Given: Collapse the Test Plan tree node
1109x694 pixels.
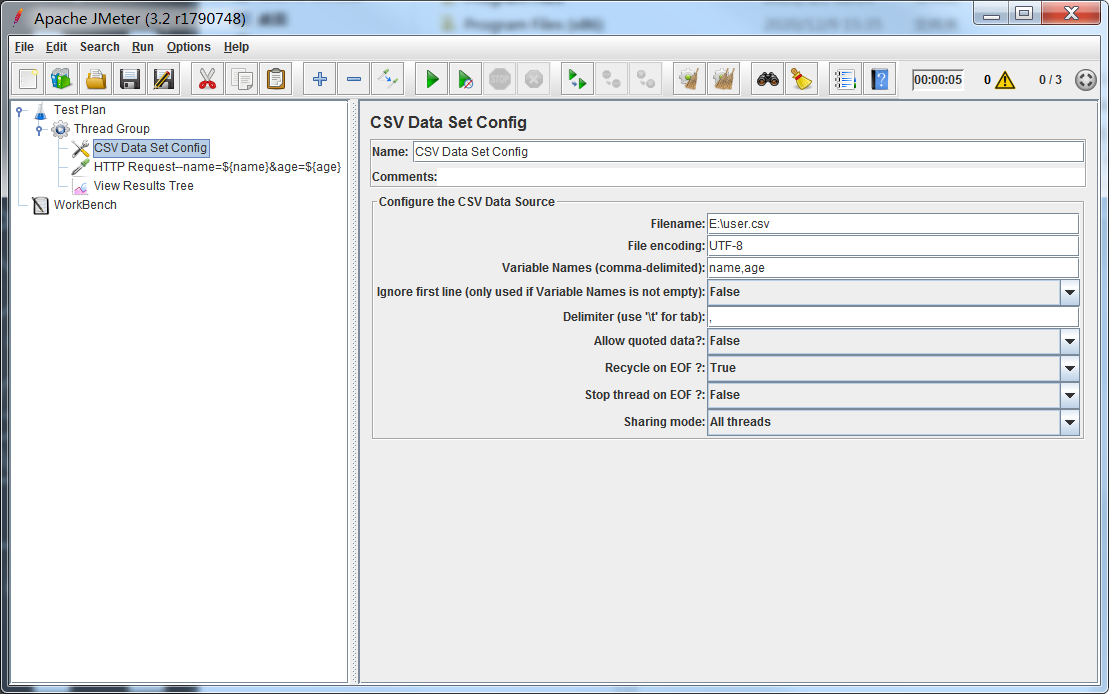Looking at the screenshot, I should (x=21, y=110).
